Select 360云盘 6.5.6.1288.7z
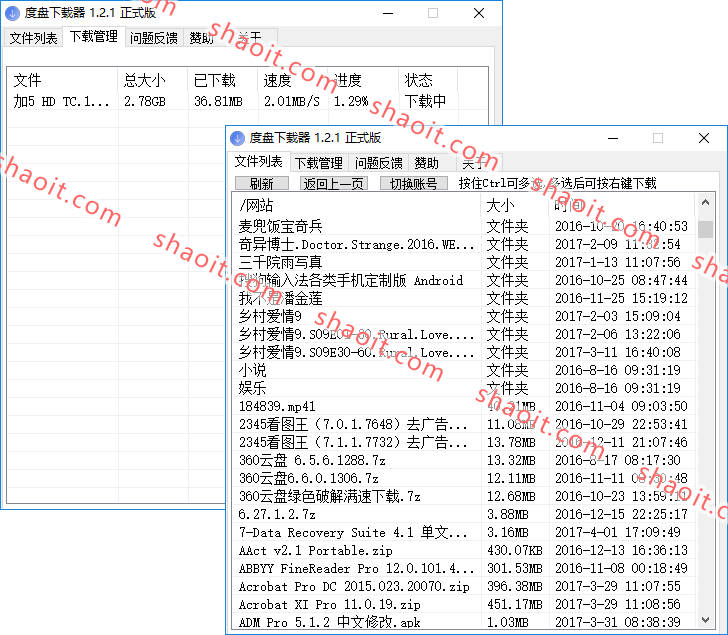 coord(312,460)
